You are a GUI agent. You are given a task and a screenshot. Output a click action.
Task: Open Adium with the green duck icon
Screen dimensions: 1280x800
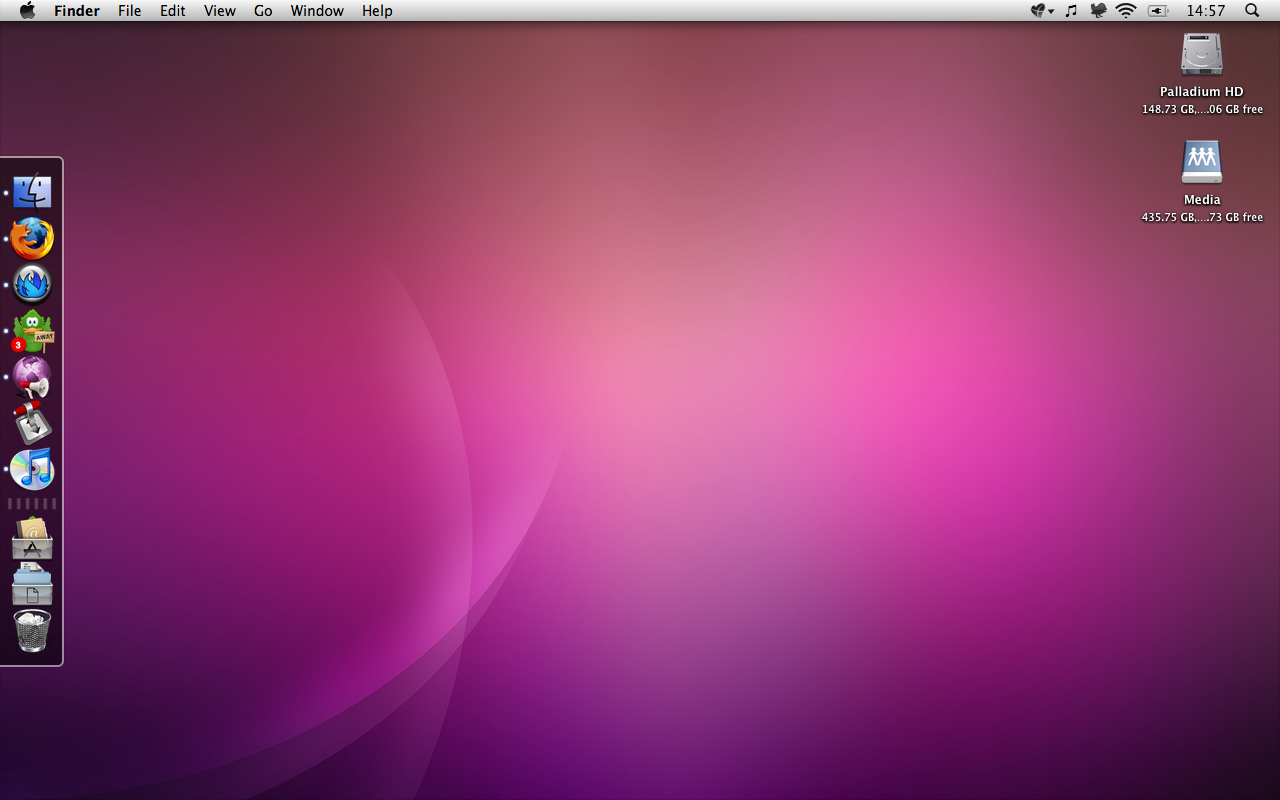pos(32,331)
